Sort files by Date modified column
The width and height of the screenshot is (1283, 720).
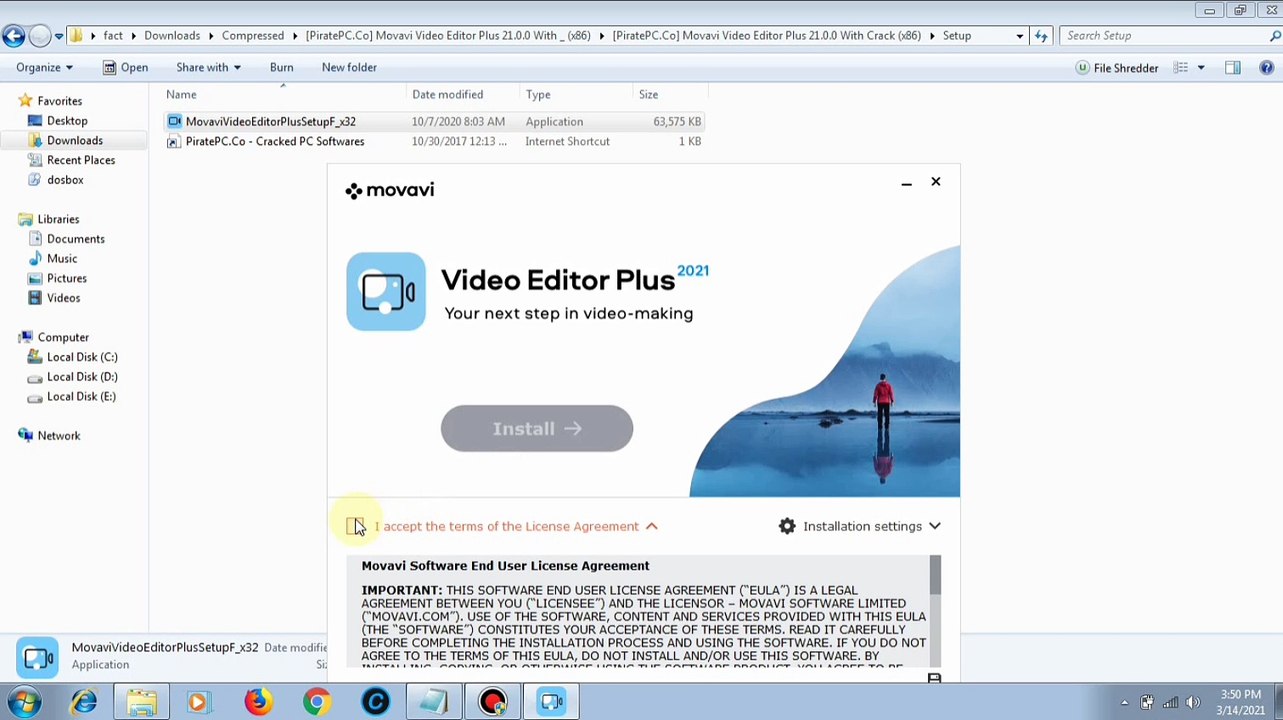coord(447,94)
